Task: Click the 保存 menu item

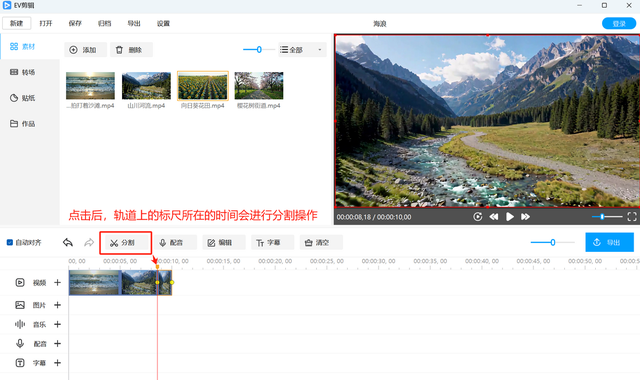Action: pyautogui.click(x=75, y=23)
